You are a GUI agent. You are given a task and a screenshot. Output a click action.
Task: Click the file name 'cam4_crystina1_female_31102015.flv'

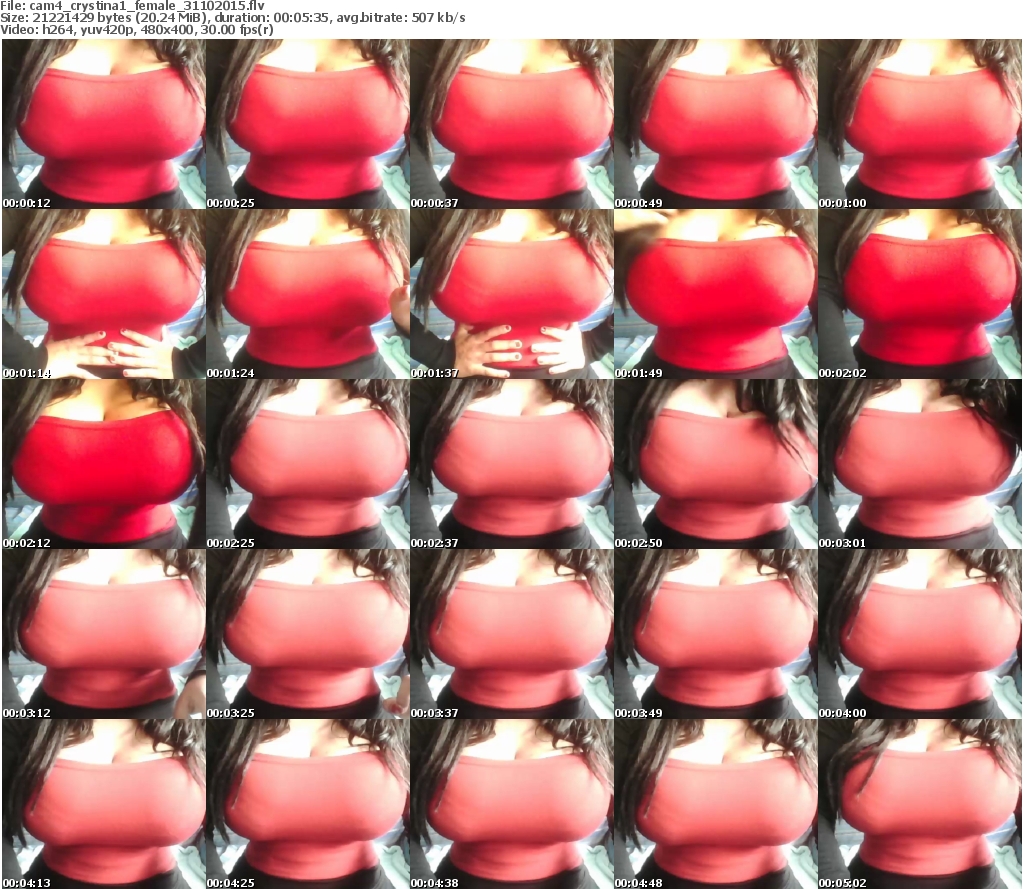[147, 6]
